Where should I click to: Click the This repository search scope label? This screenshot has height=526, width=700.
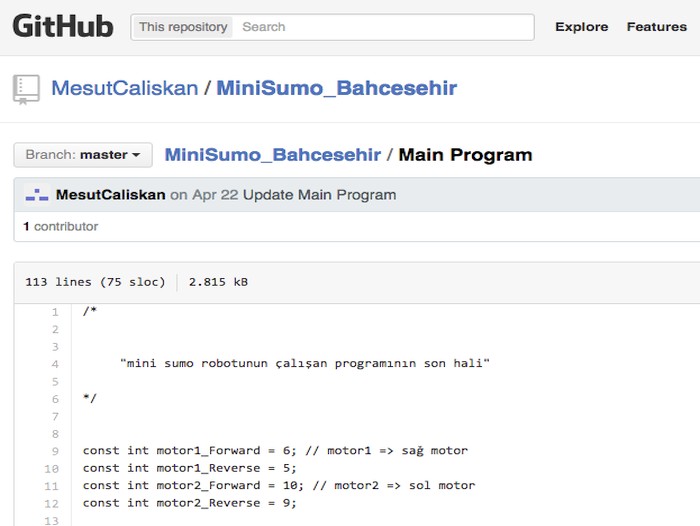coord(183,27)
